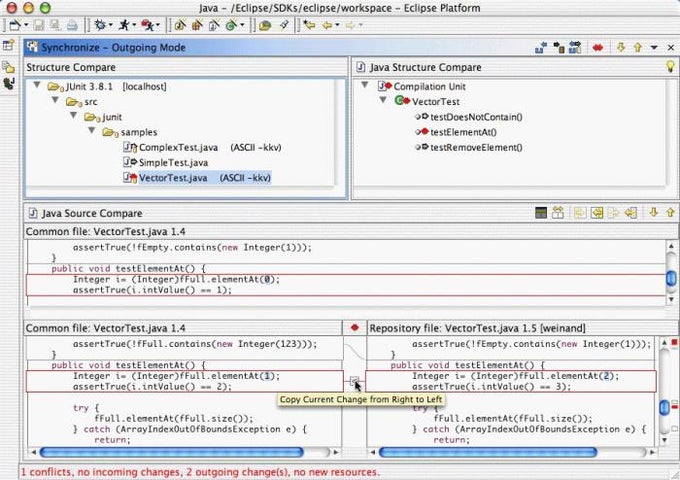Select next change in Java Source Compare
680x480 pixels.
(x=654, y=212)
